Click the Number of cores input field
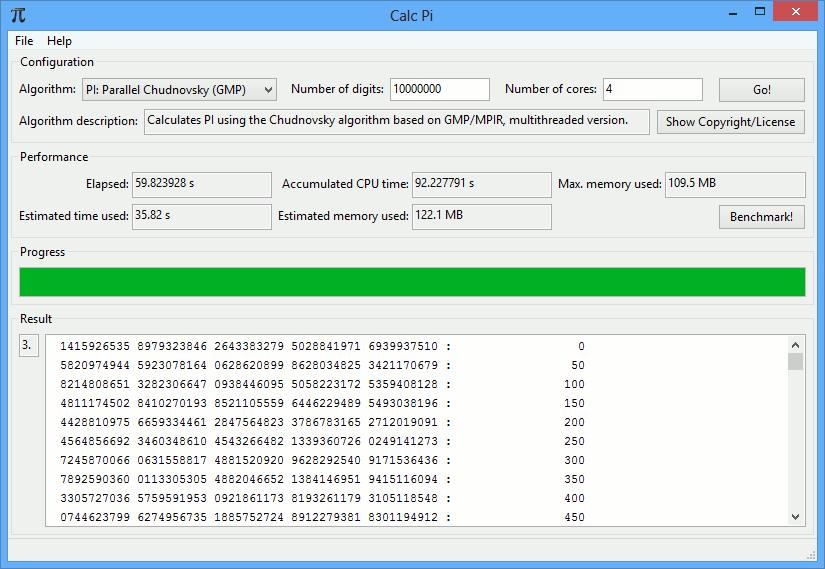825x569 pixels. [x=652, y=89]
